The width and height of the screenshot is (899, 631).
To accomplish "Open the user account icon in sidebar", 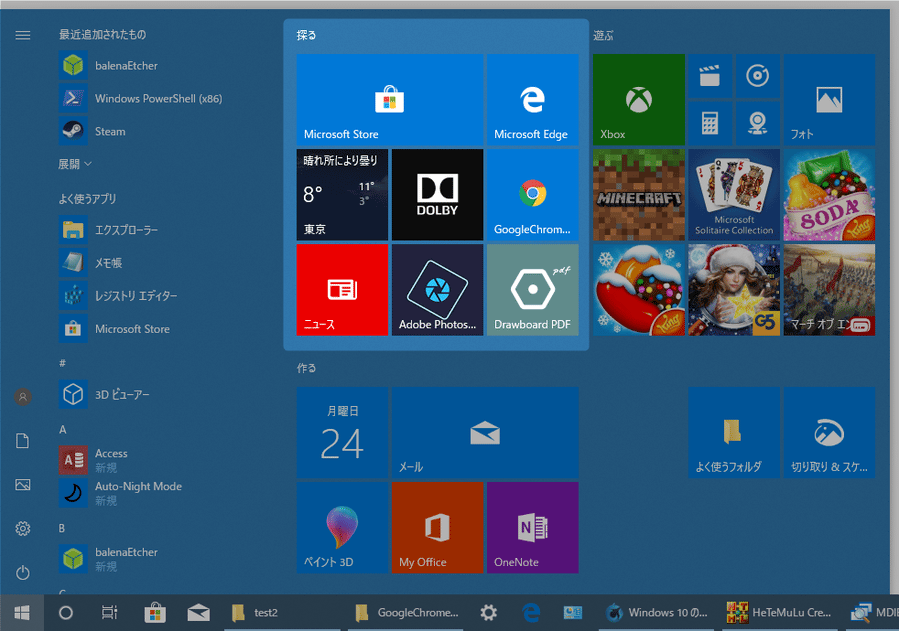I will point(23,397).
